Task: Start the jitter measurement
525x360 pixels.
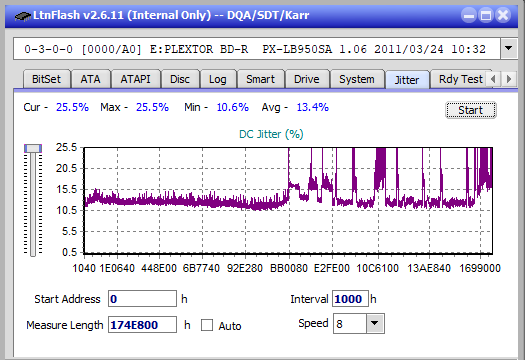Action: 471,110
